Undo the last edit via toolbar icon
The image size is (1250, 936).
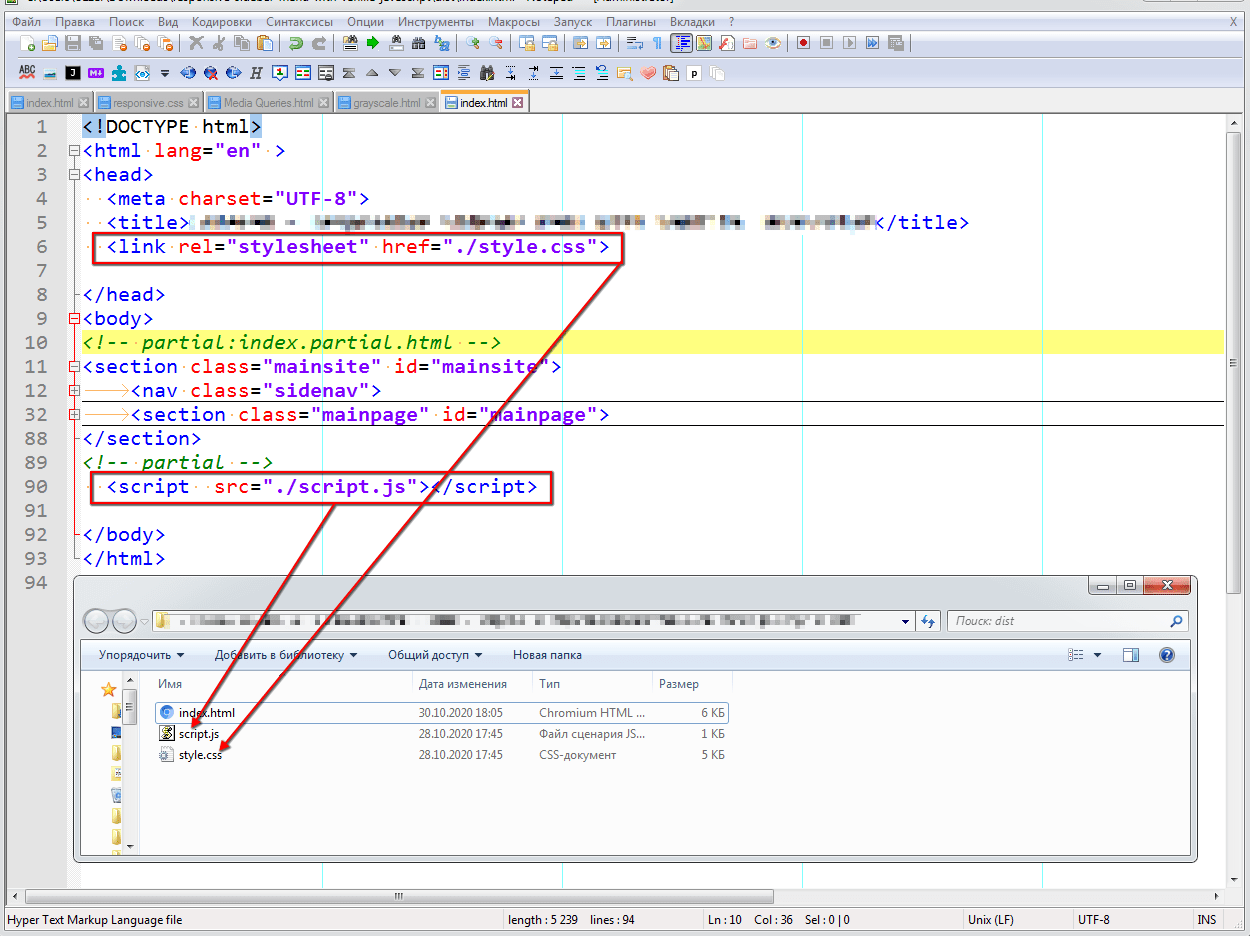pos(297,43)
